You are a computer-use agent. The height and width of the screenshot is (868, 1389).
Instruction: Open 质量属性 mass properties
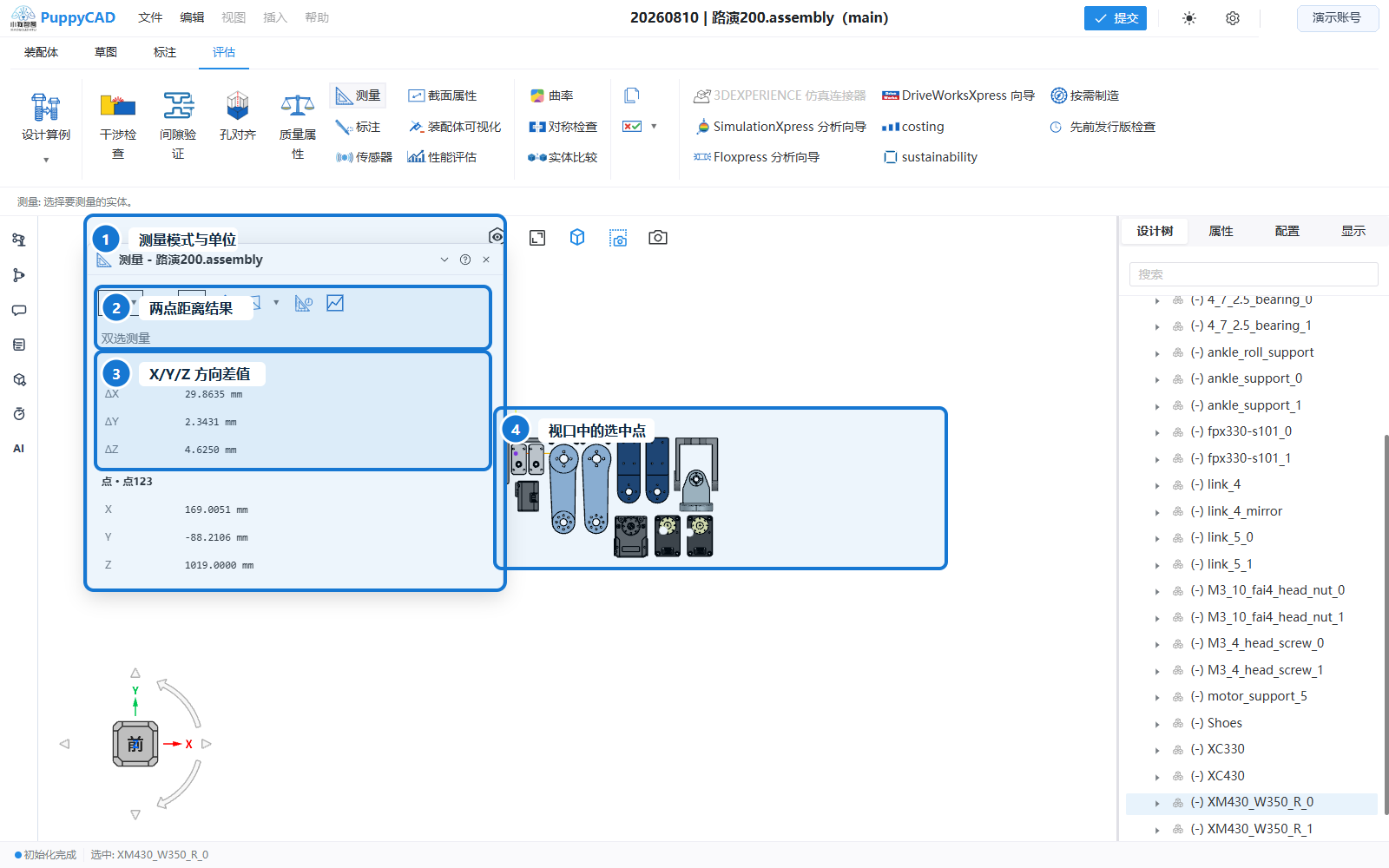[298, 126]
